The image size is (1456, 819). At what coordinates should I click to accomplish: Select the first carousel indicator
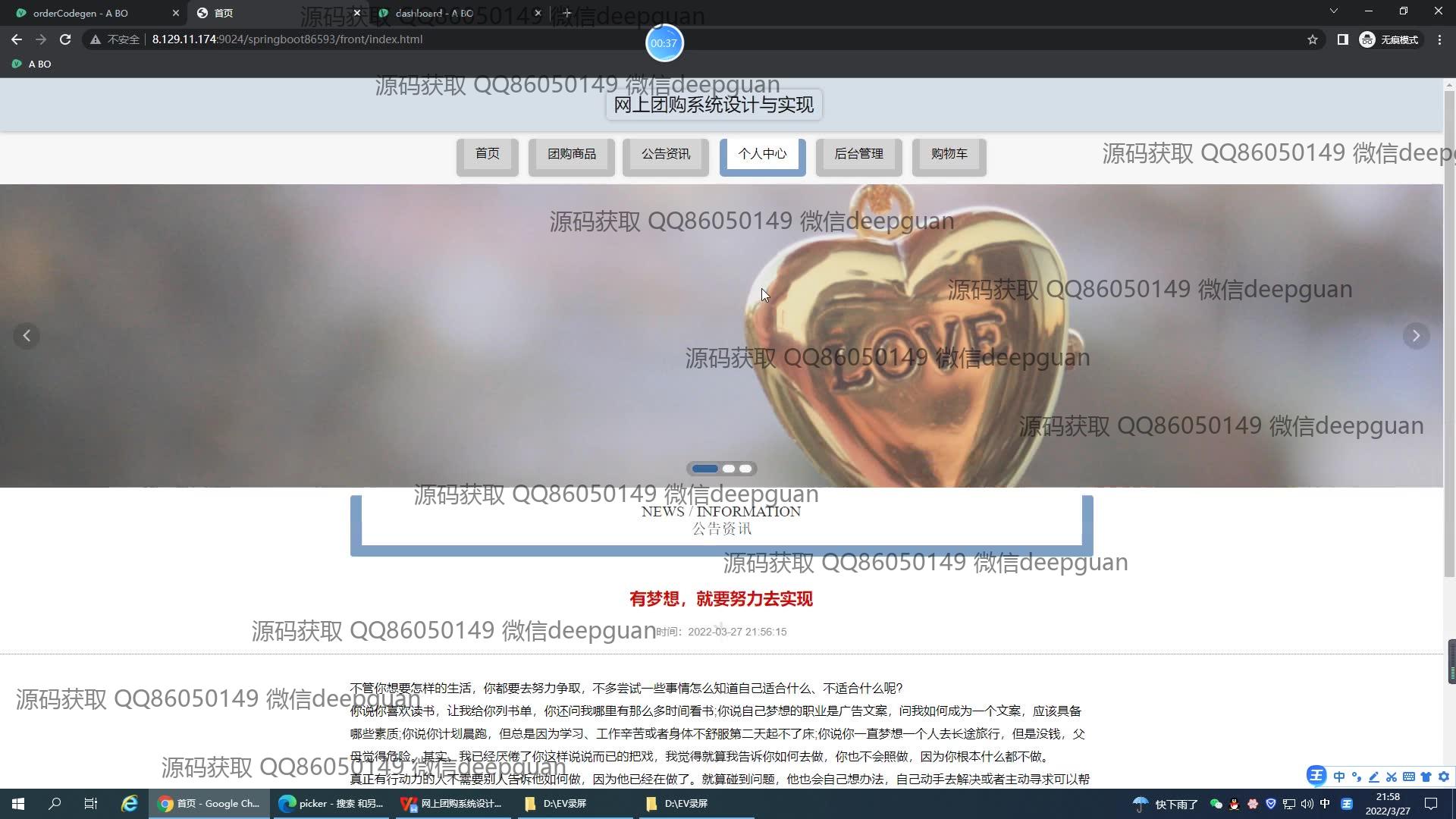point(704,469)
